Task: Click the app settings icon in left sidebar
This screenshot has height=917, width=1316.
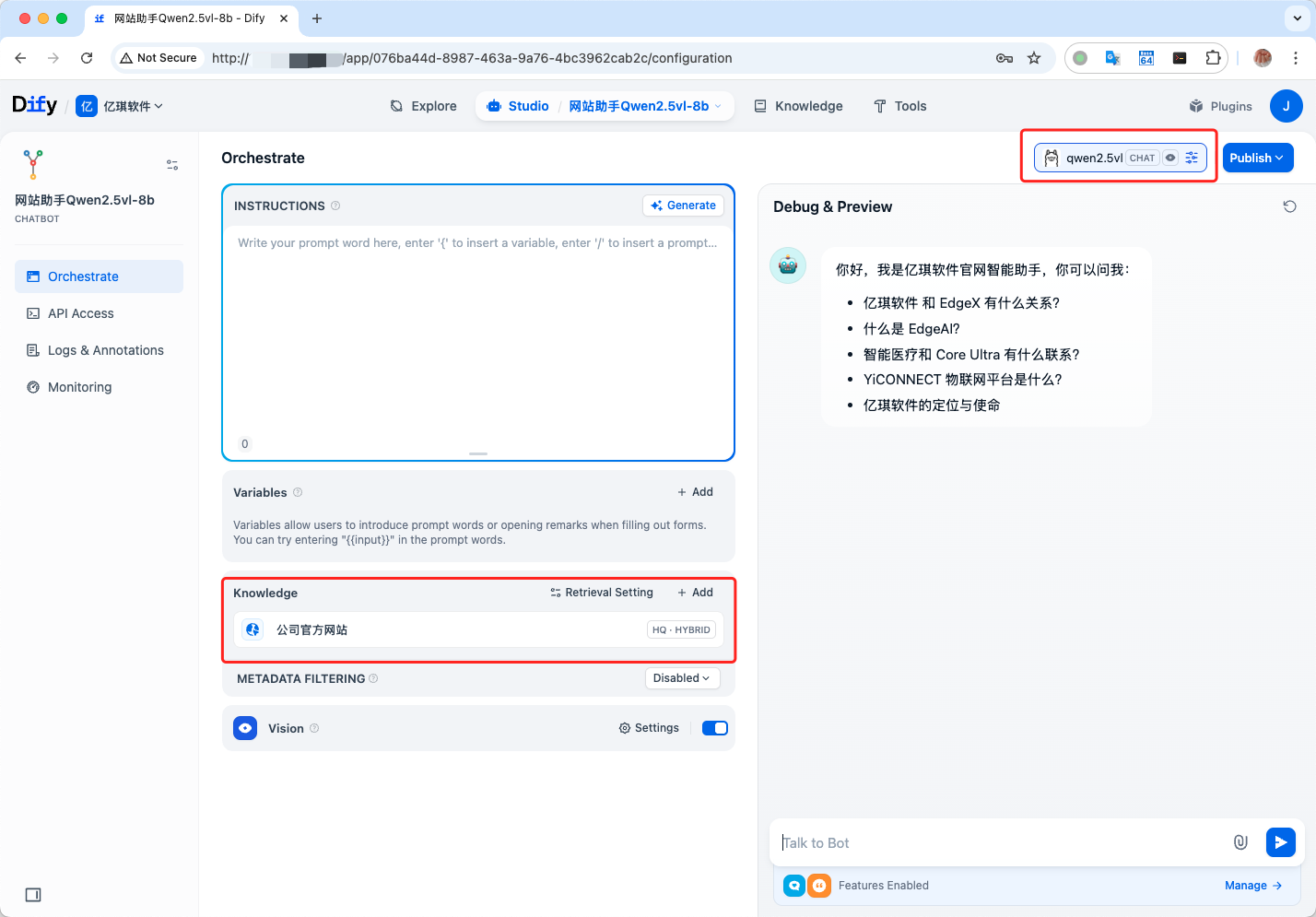Action: (x=172, y=165)
